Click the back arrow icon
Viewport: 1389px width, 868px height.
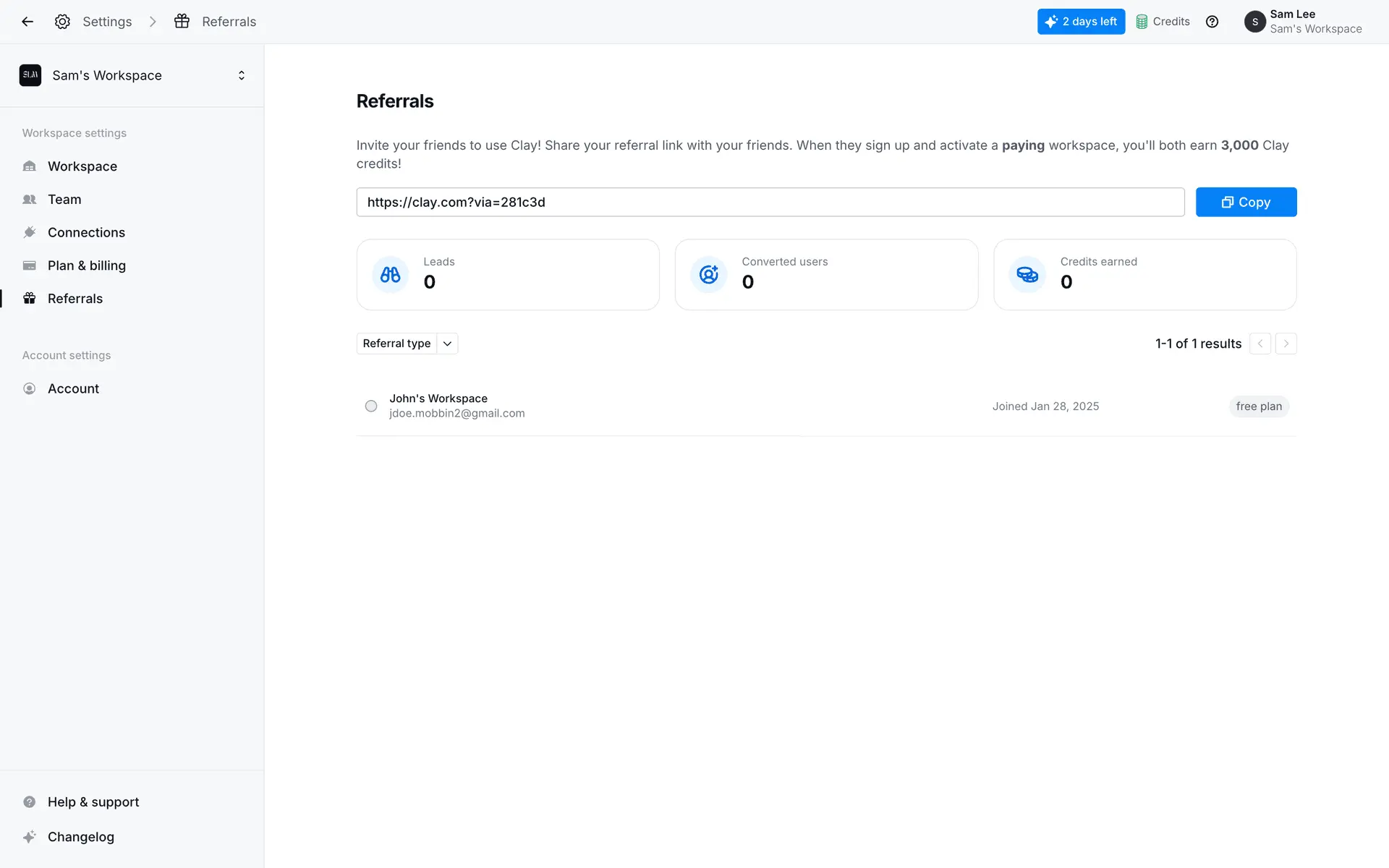tap(27, 22)
